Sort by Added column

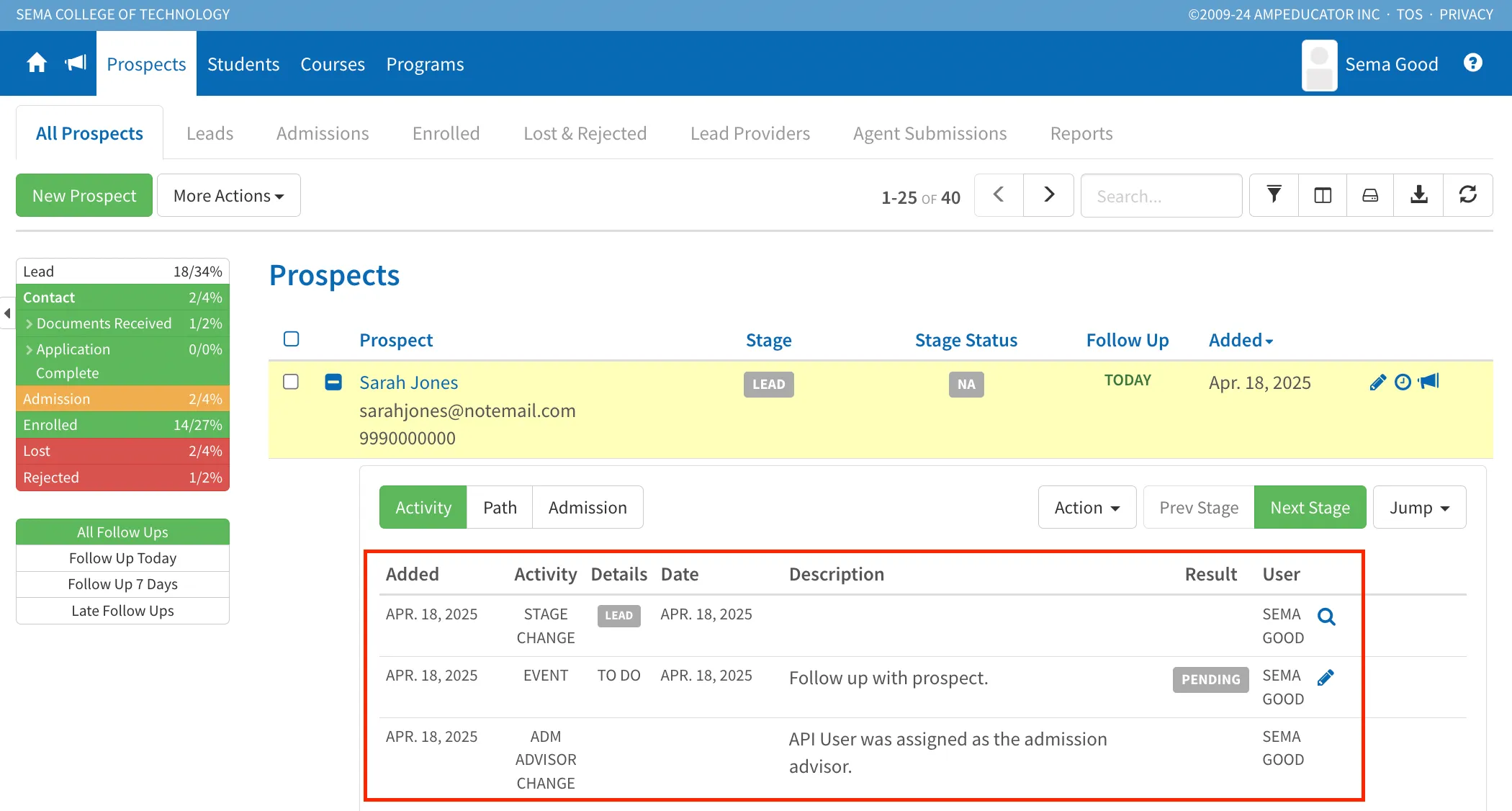1241,340
